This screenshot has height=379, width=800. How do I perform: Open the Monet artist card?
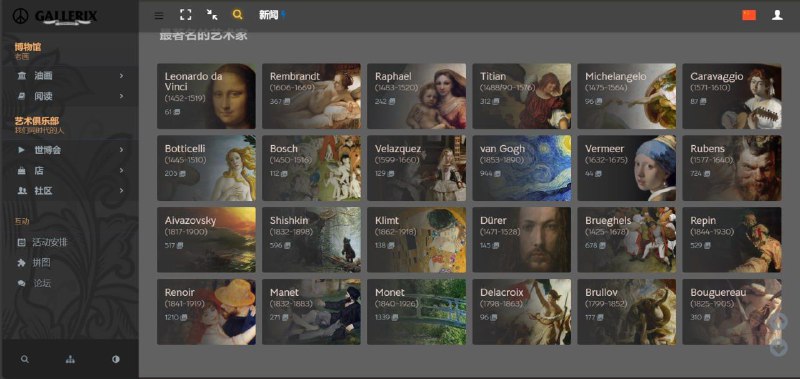pyautogui.click(x=416, y=312)
